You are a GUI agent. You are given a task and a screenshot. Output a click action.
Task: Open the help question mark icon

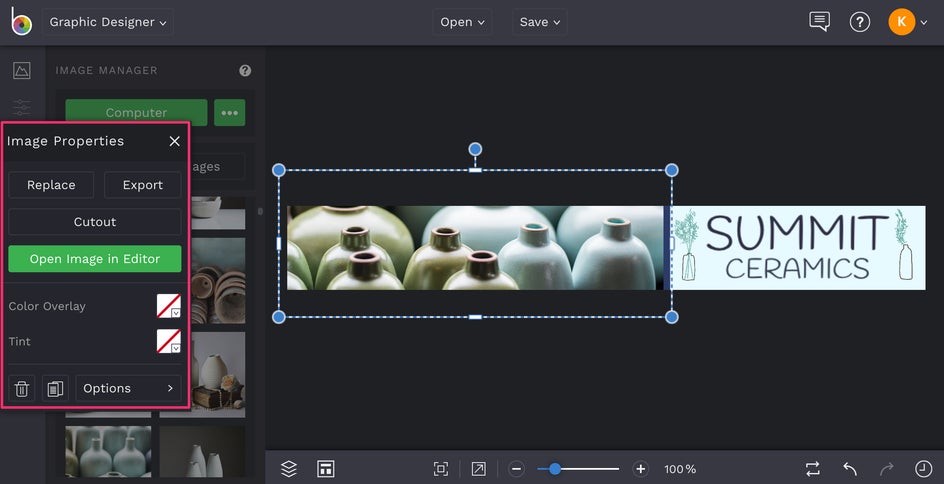(x=860, y=22)
